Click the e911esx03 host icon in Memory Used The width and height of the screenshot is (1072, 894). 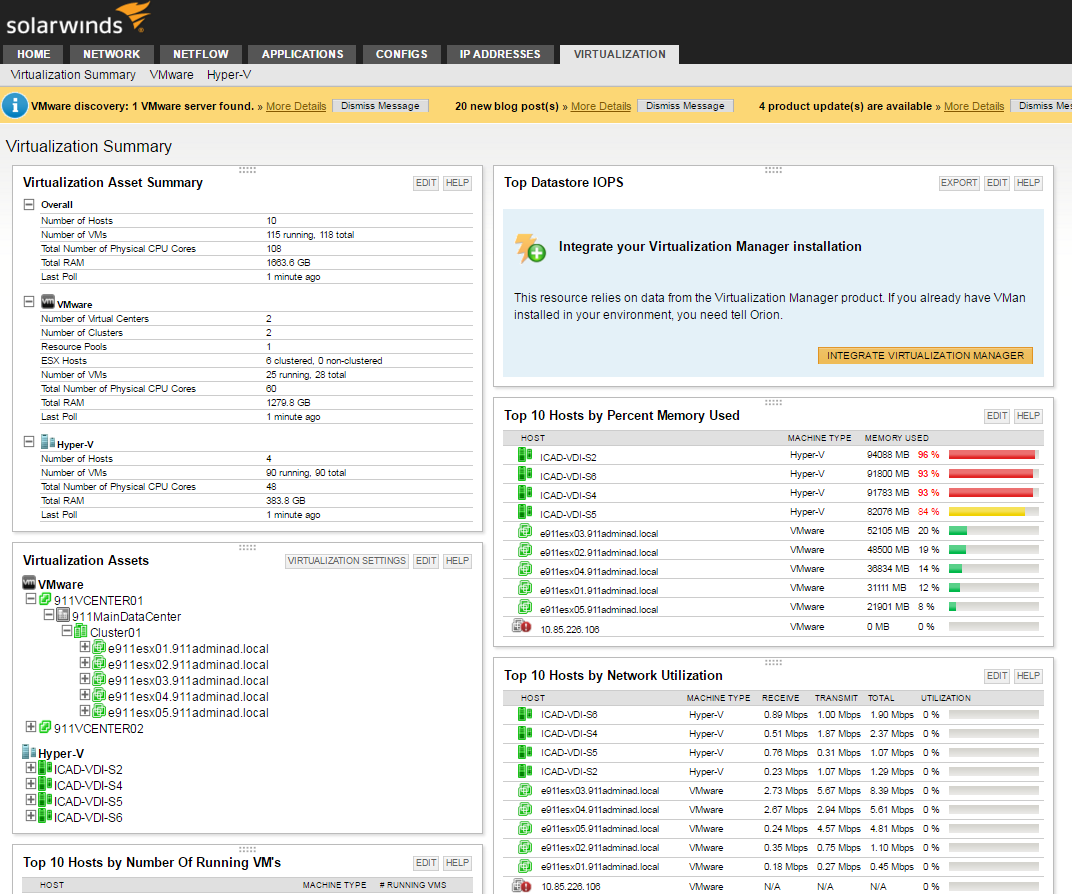point(525,531)
